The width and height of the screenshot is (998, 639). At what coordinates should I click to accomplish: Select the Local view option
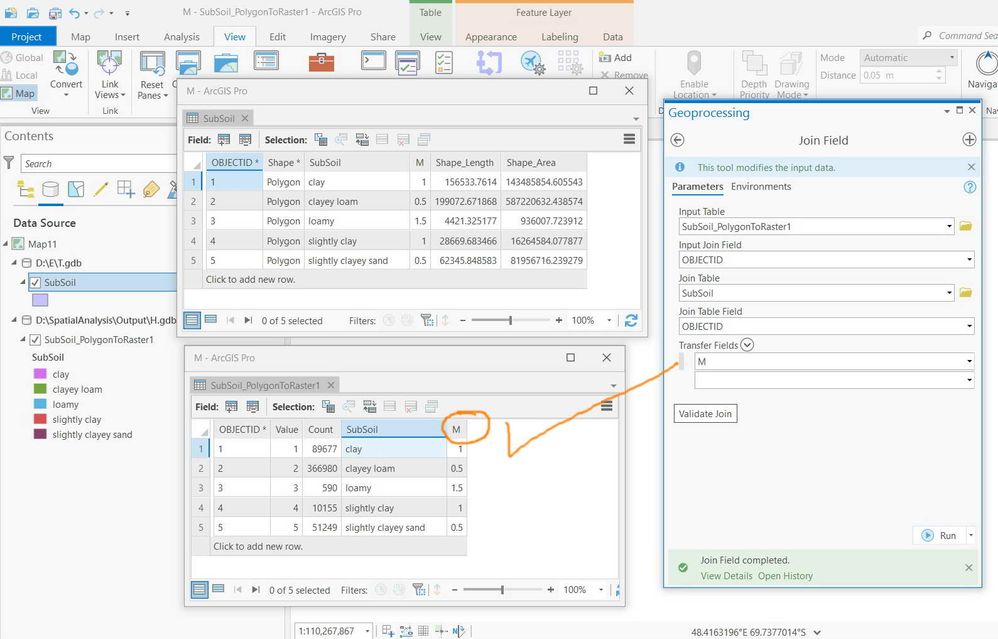click(20, 75)
